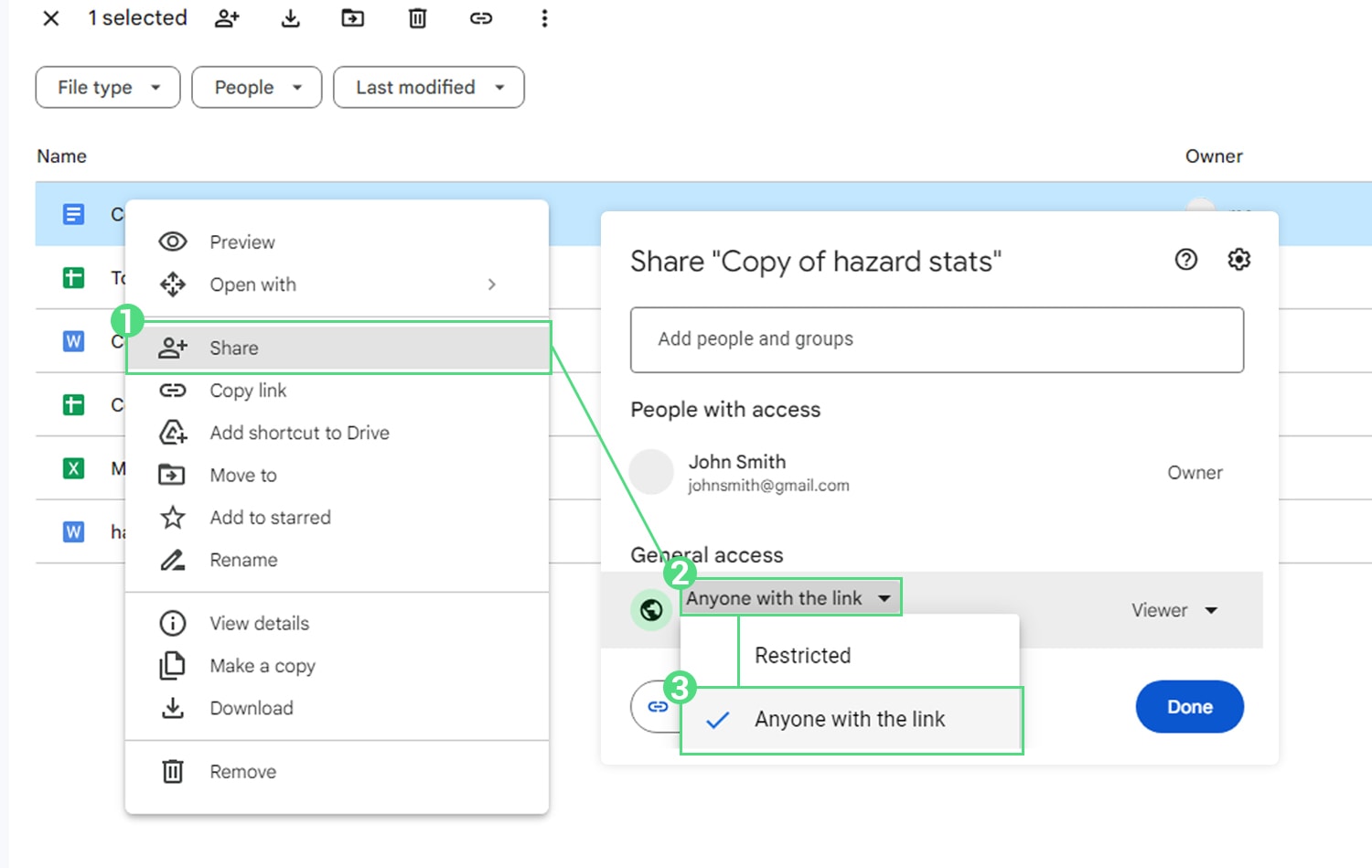
Task: Open sharing via the add-person toolbar icon
Action: [227, 18]
